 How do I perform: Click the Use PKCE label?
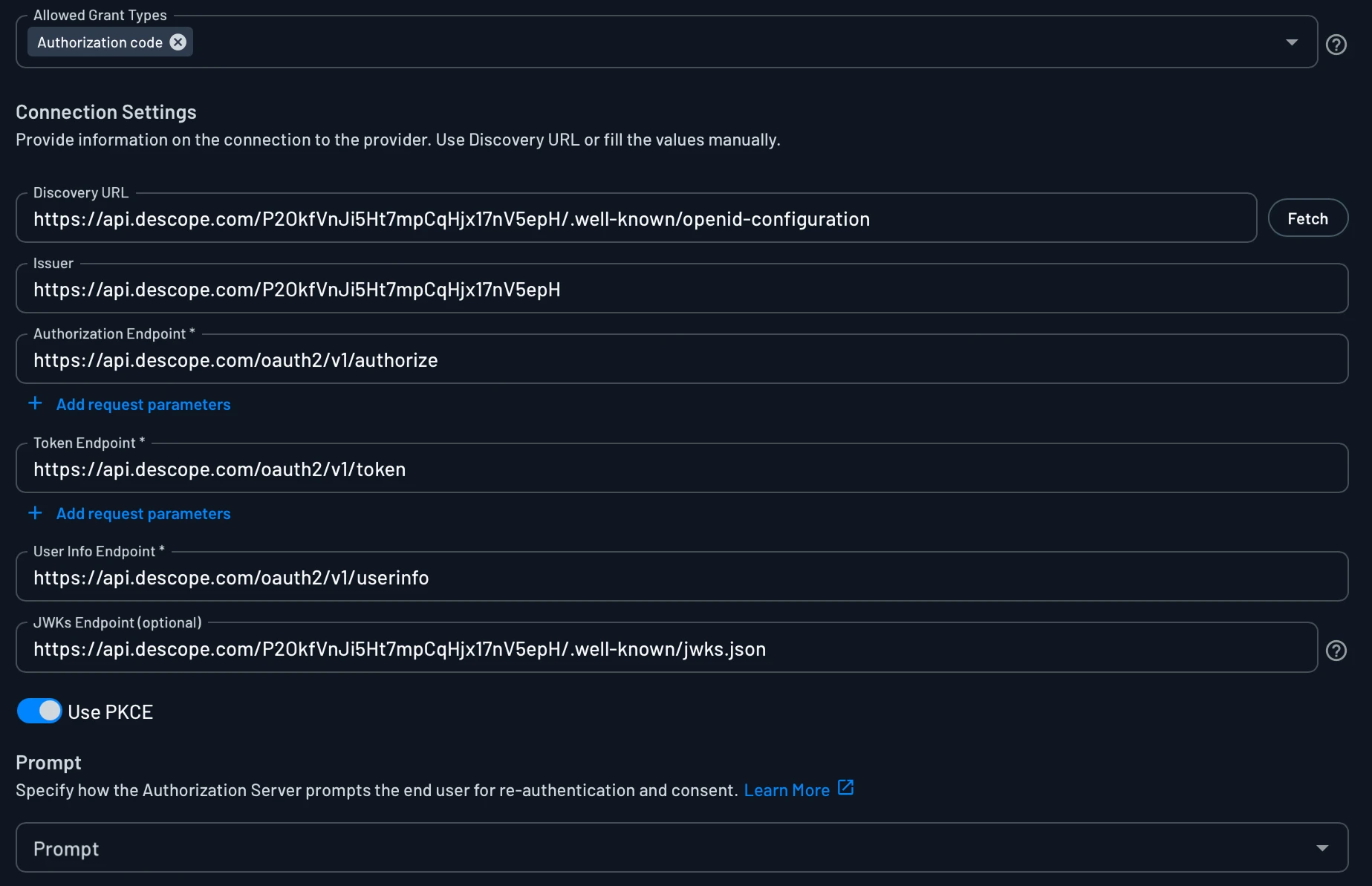click(110, 711)
